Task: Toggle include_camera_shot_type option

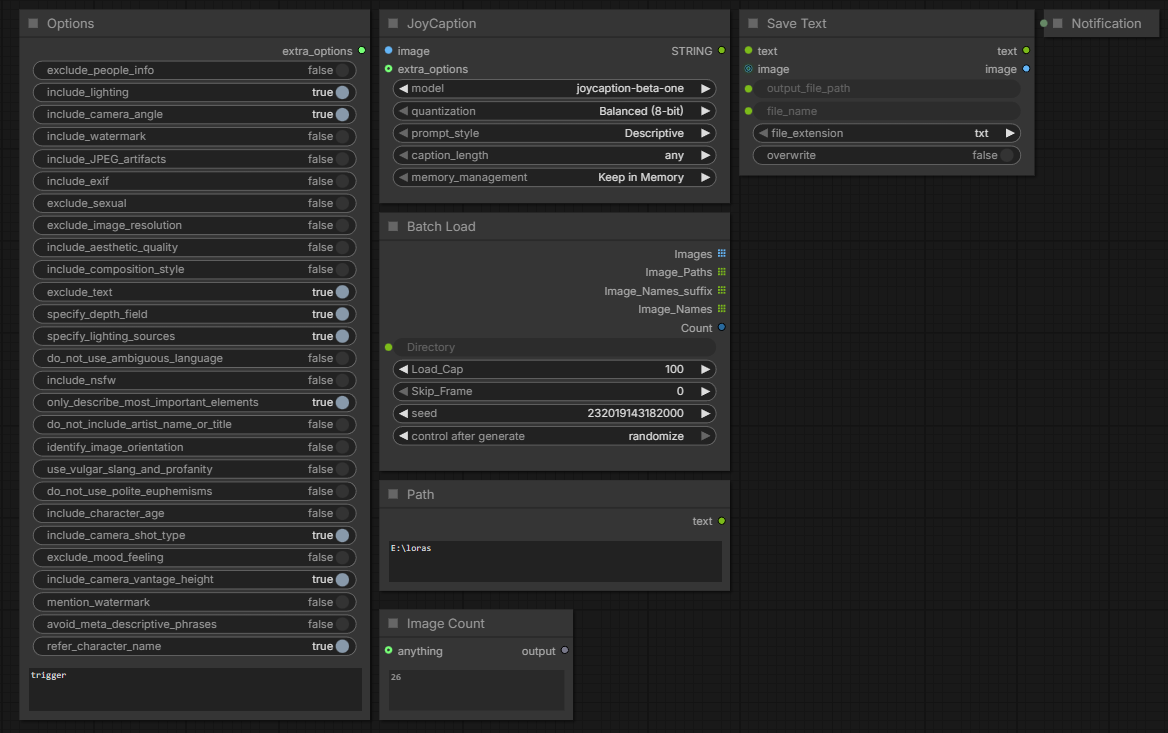Action: [194, 535]
